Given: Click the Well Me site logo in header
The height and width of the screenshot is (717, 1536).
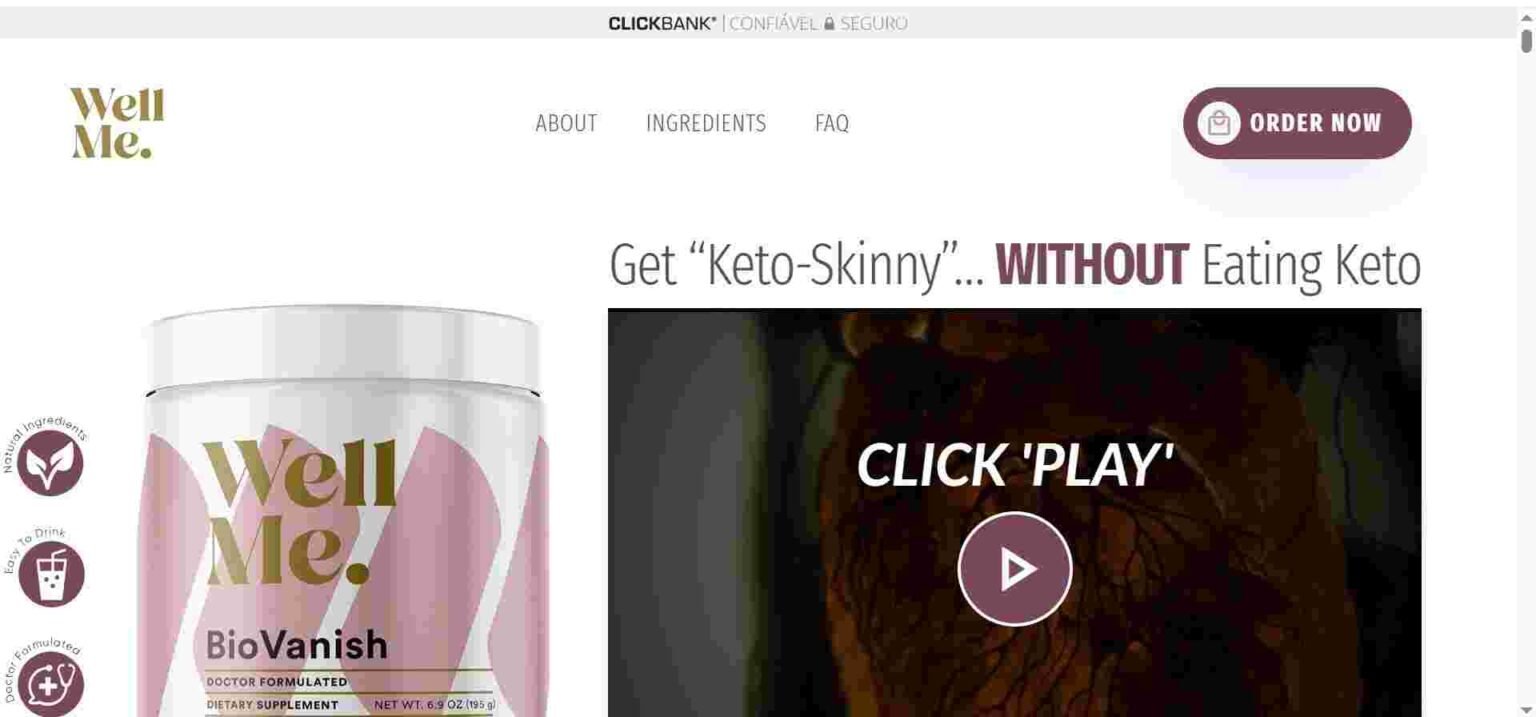Looking at the screenshot, I should tap(117, 123).
